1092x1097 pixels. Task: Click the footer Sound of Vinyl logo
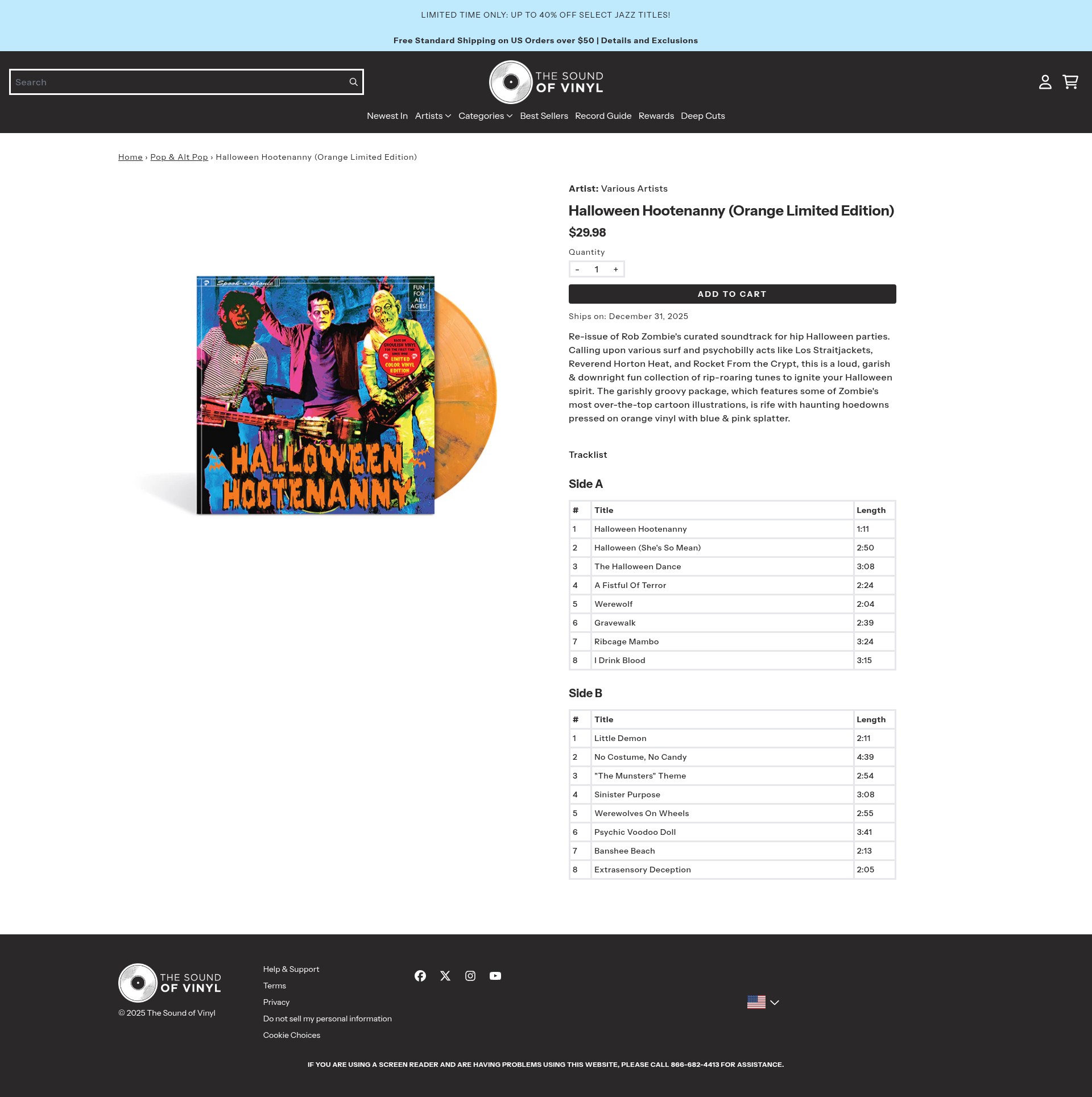(169, 983)
